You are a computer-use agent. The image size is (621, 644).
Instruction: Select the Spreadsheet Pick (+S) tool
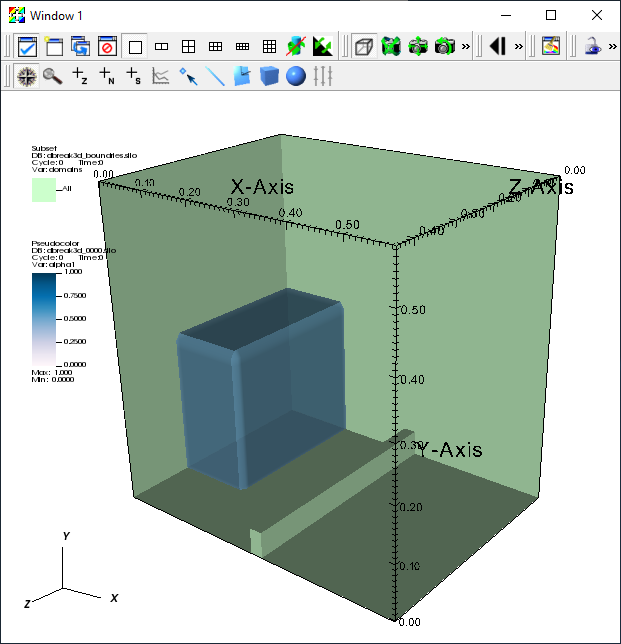(x=133, y=76)
